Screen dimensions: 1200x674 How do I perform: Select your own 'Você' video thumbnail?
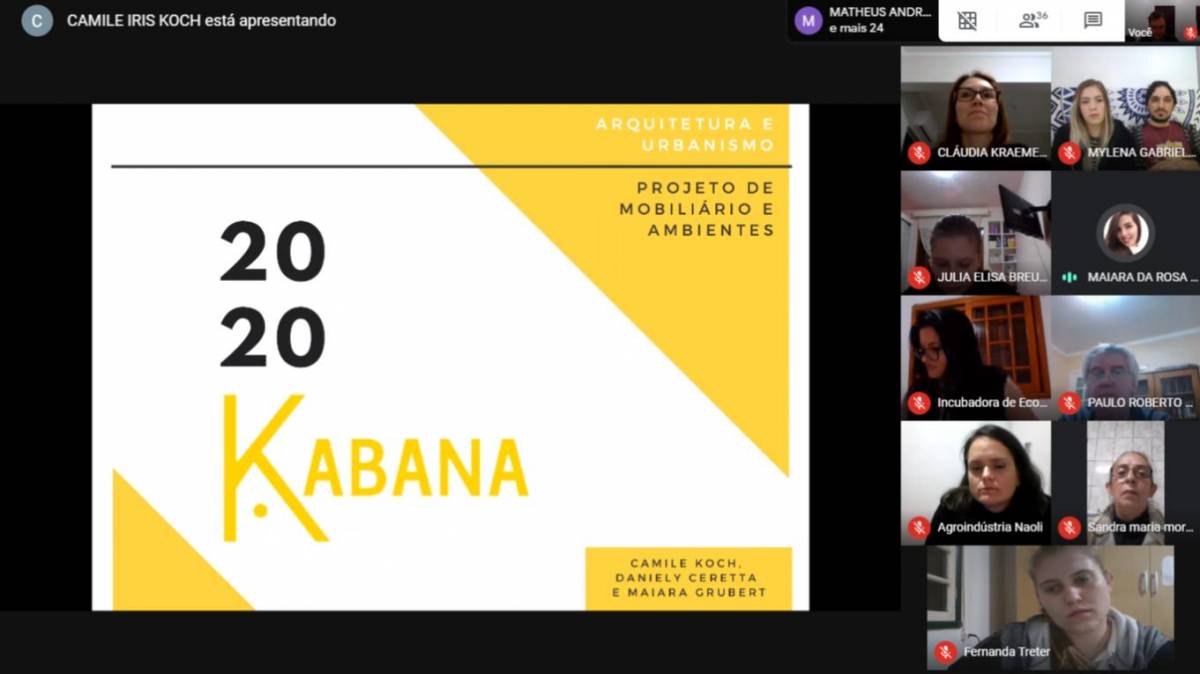[x=1162, y=21]
